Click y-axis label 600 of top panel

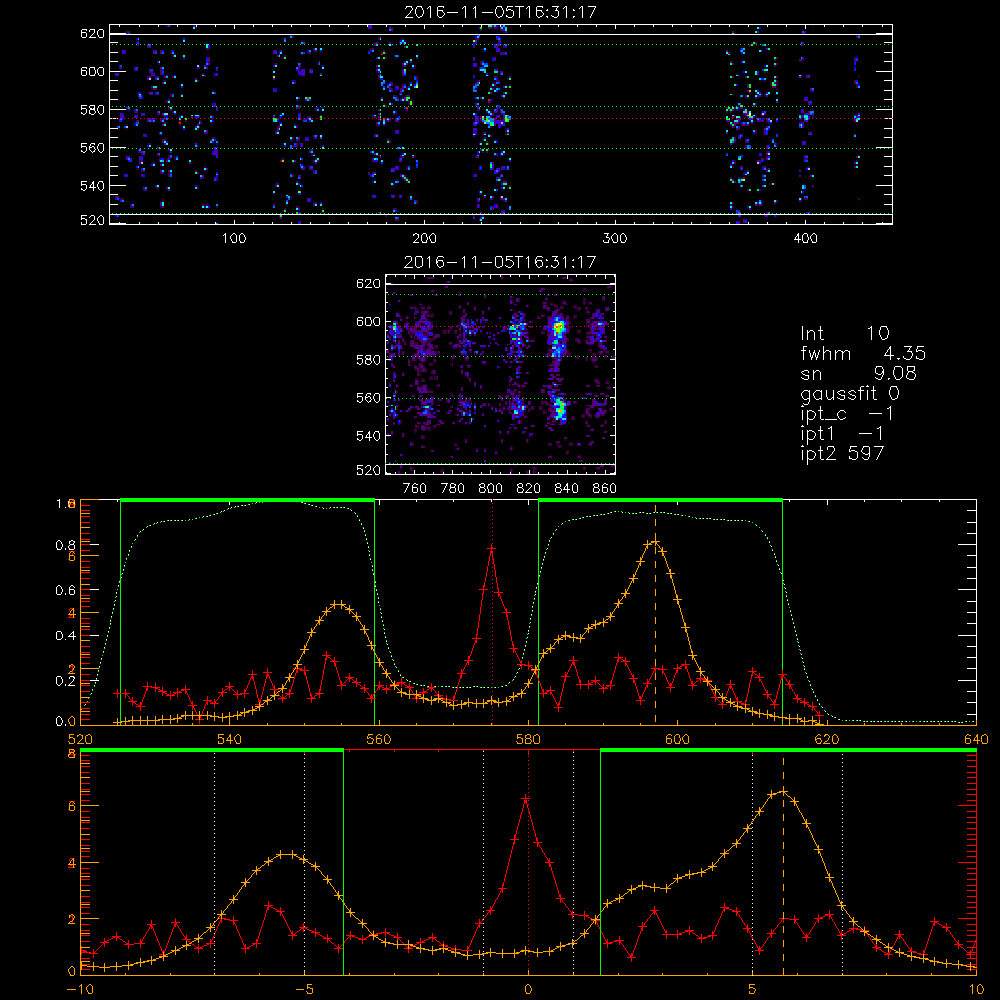pyautogui.click(x=92, y=71)
